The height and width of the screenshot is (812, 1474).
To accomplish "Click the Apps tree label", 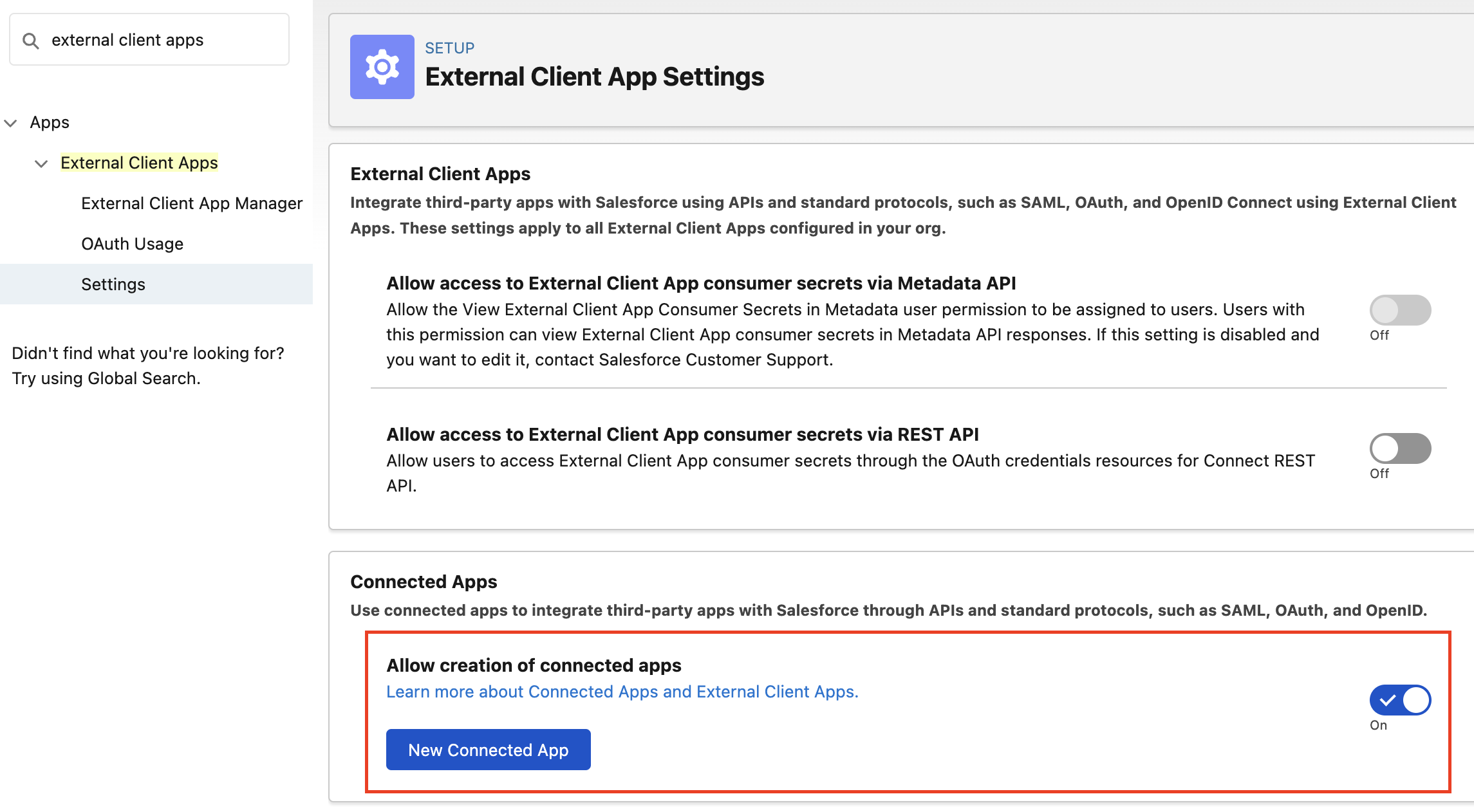I will [x=50, y=122].
